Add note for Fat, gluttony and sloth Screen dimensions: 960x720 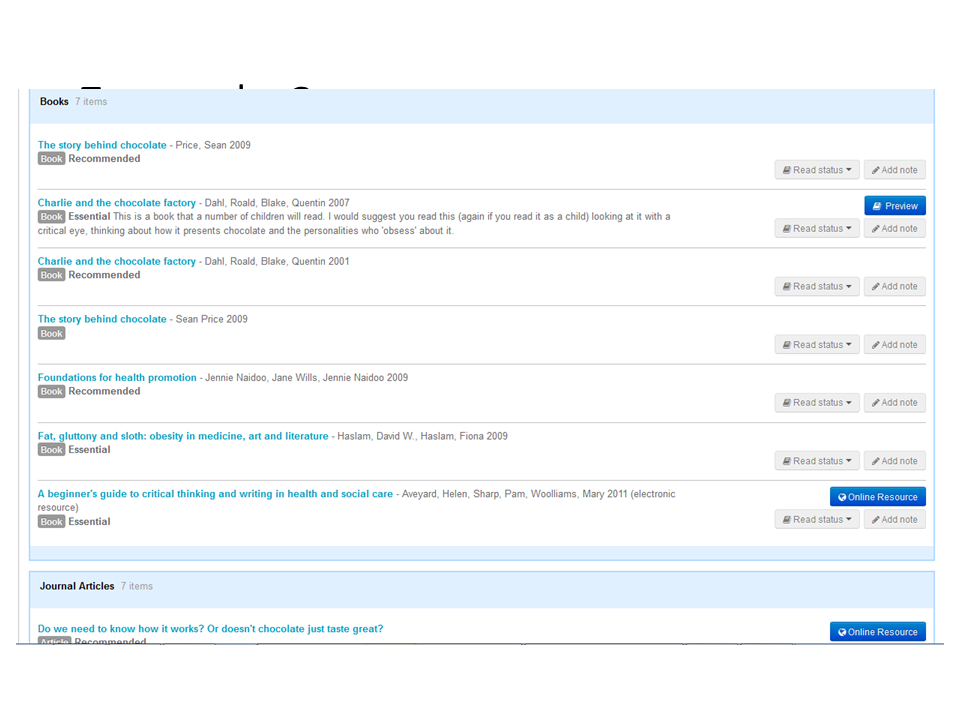tap(894, 461)
